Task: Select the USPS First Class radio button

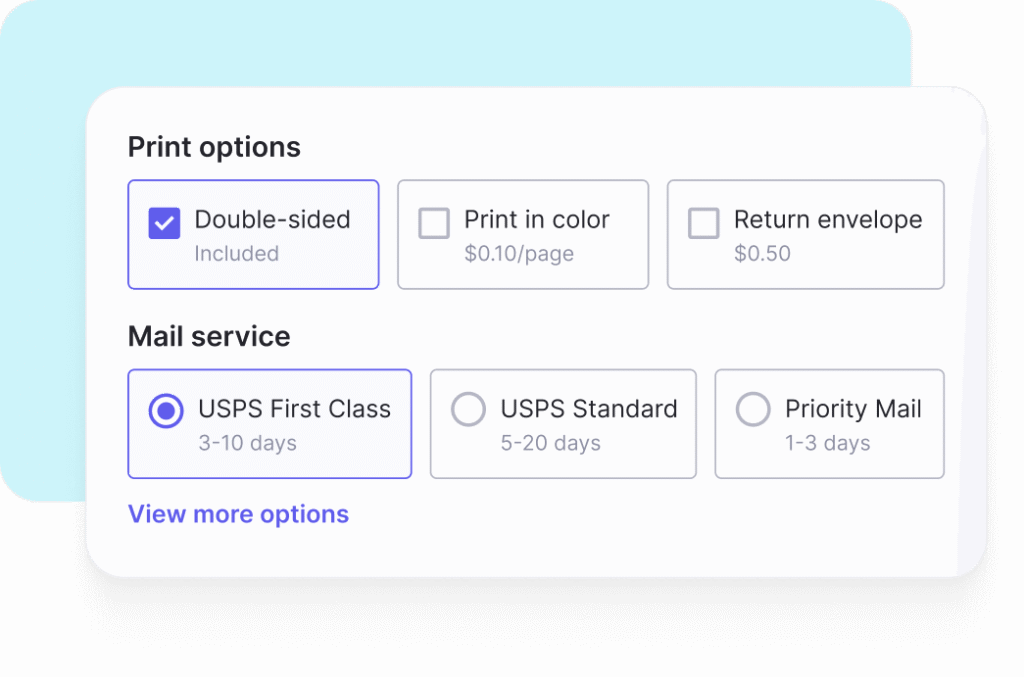Action: 166,410
